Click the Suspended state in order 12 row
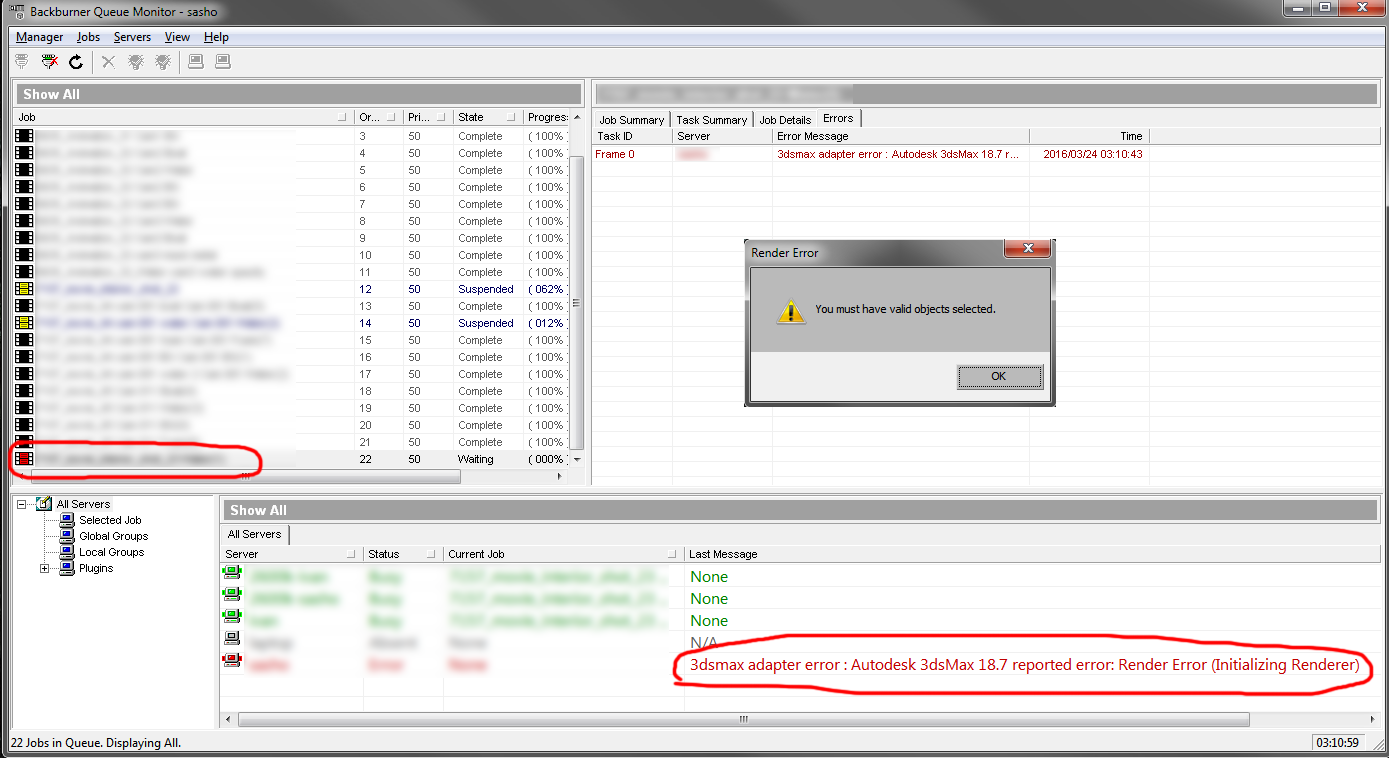The width and height of the screenshot is (1389, 758). tap(486, 289)
